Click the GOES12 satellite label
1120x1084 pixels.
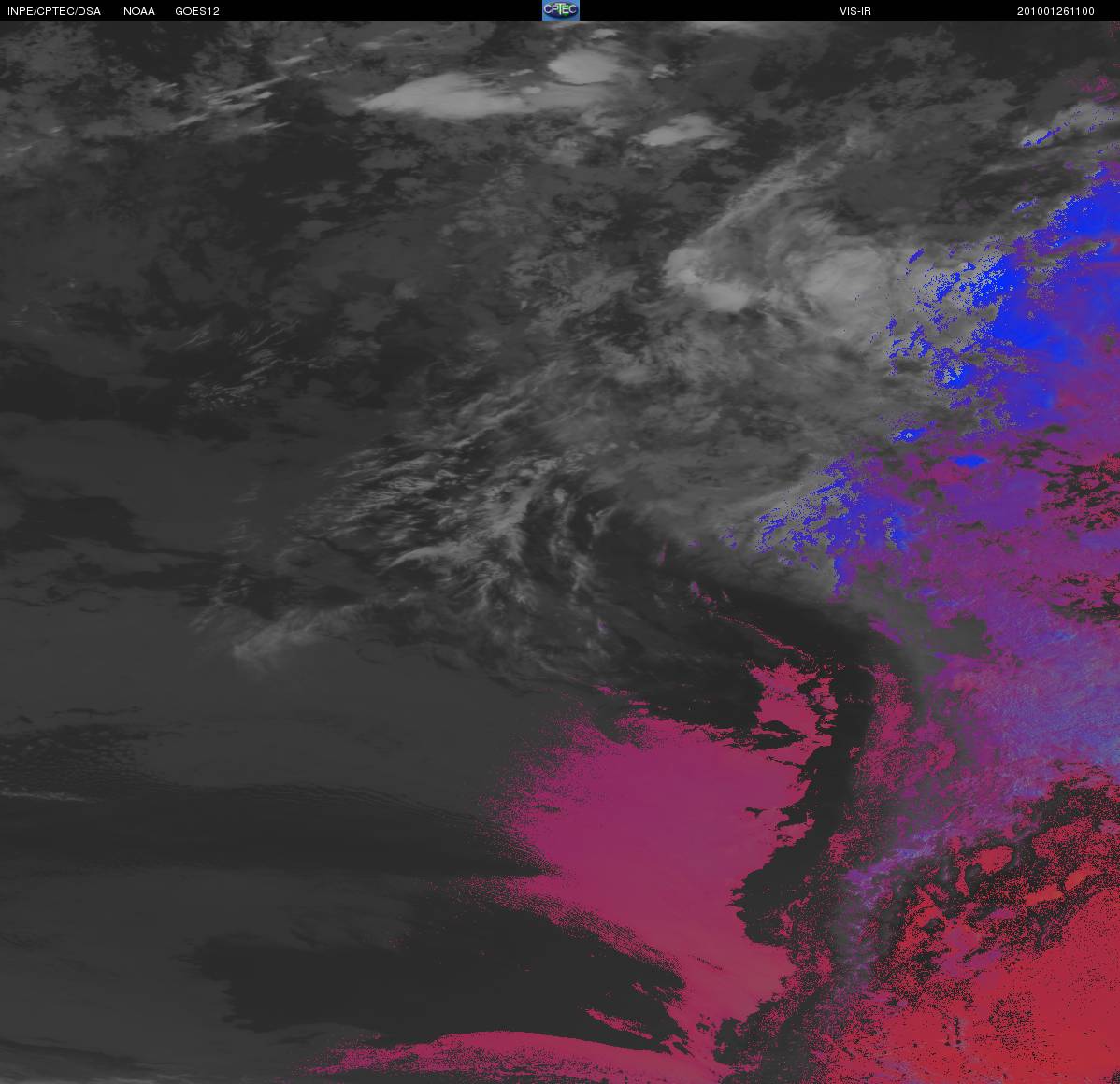[197, 11]
